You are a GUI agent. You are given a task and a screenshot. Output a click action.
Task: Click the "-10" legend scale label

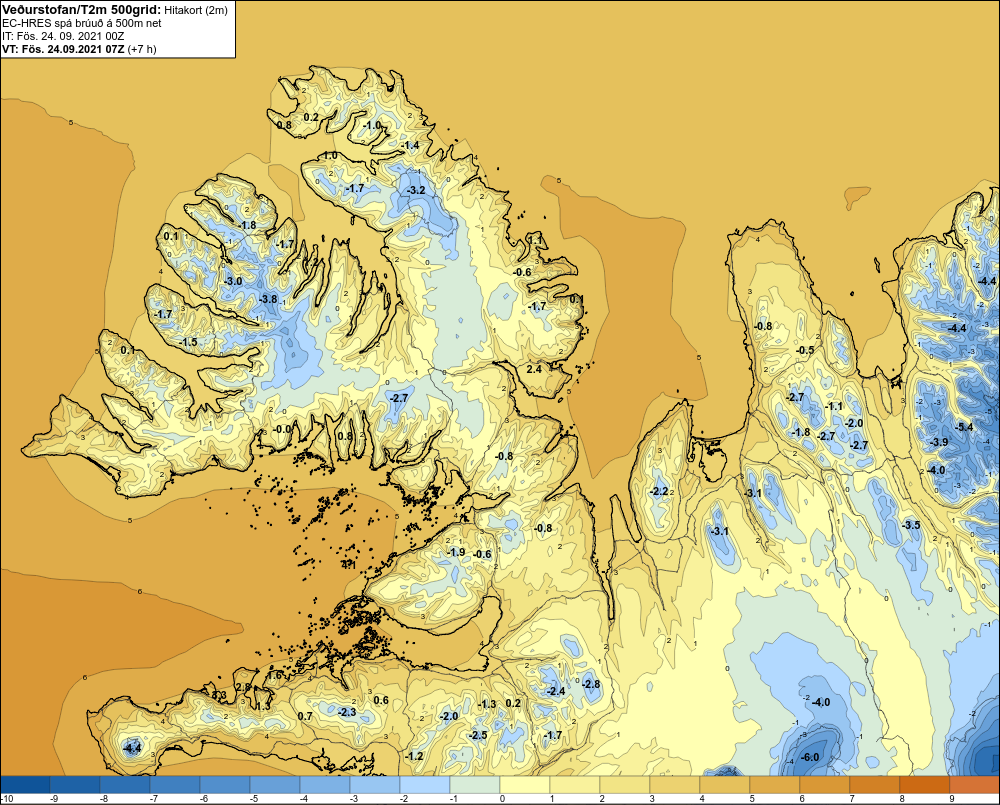coord(6,799)
